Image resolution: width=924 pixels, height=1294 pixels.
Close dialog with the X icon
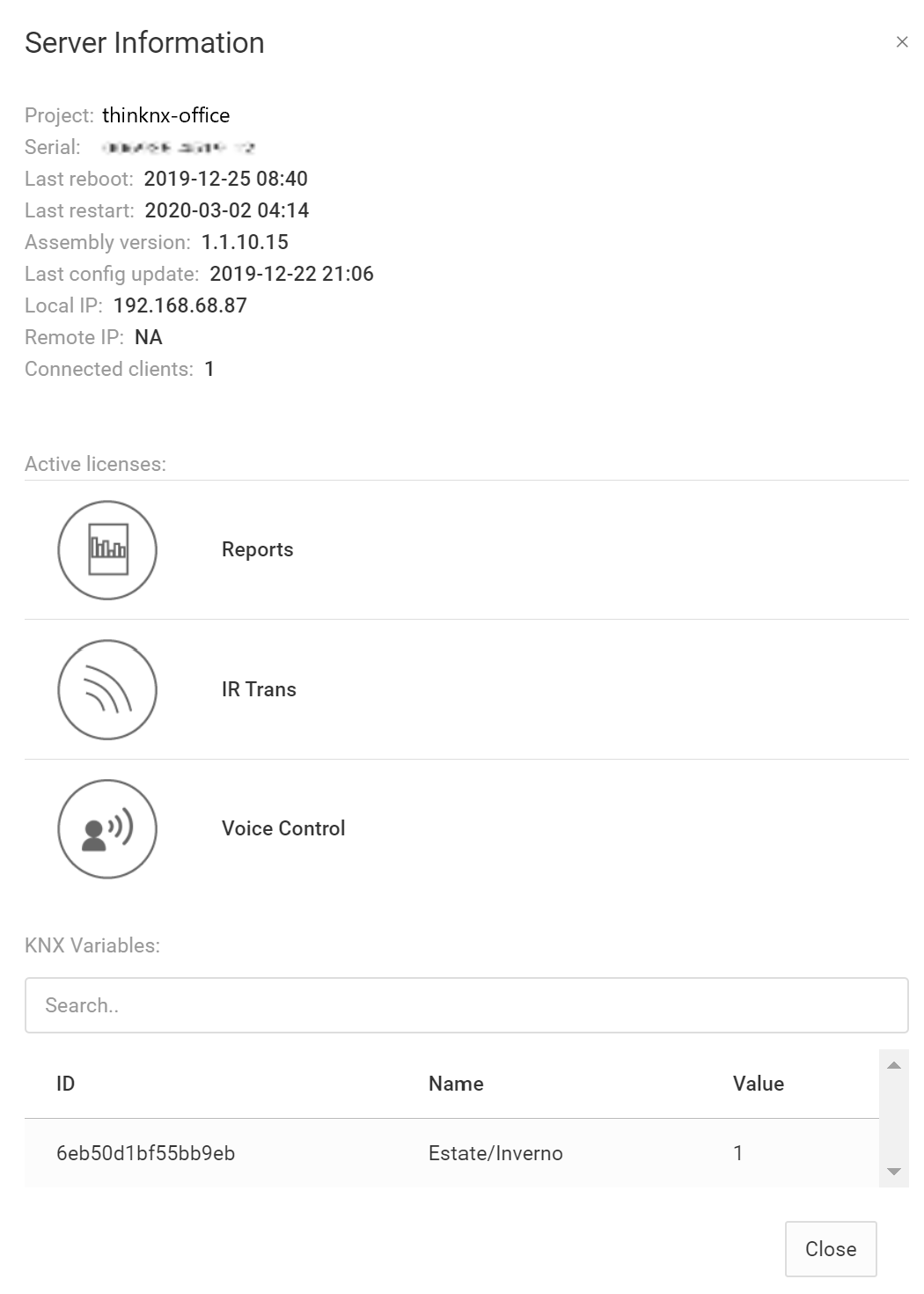click(902, 42)
